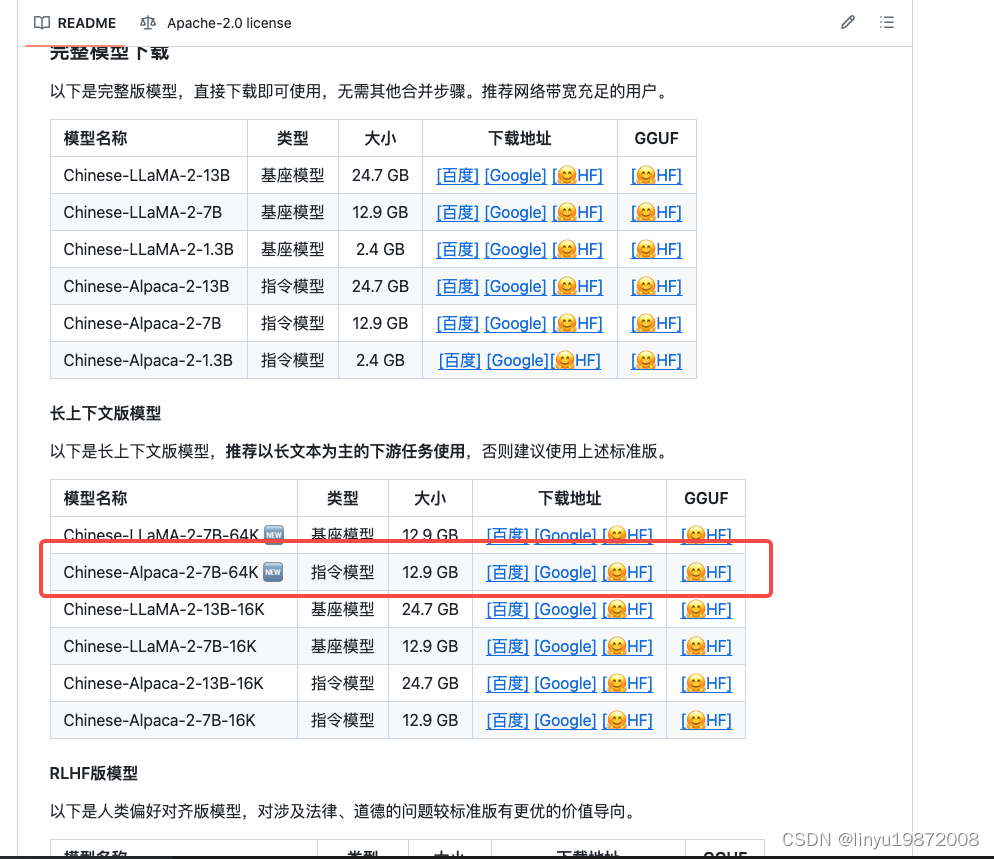Screen dimensions: 994x859
Task: Click the scales icon for the license
Action: [149, 22]
